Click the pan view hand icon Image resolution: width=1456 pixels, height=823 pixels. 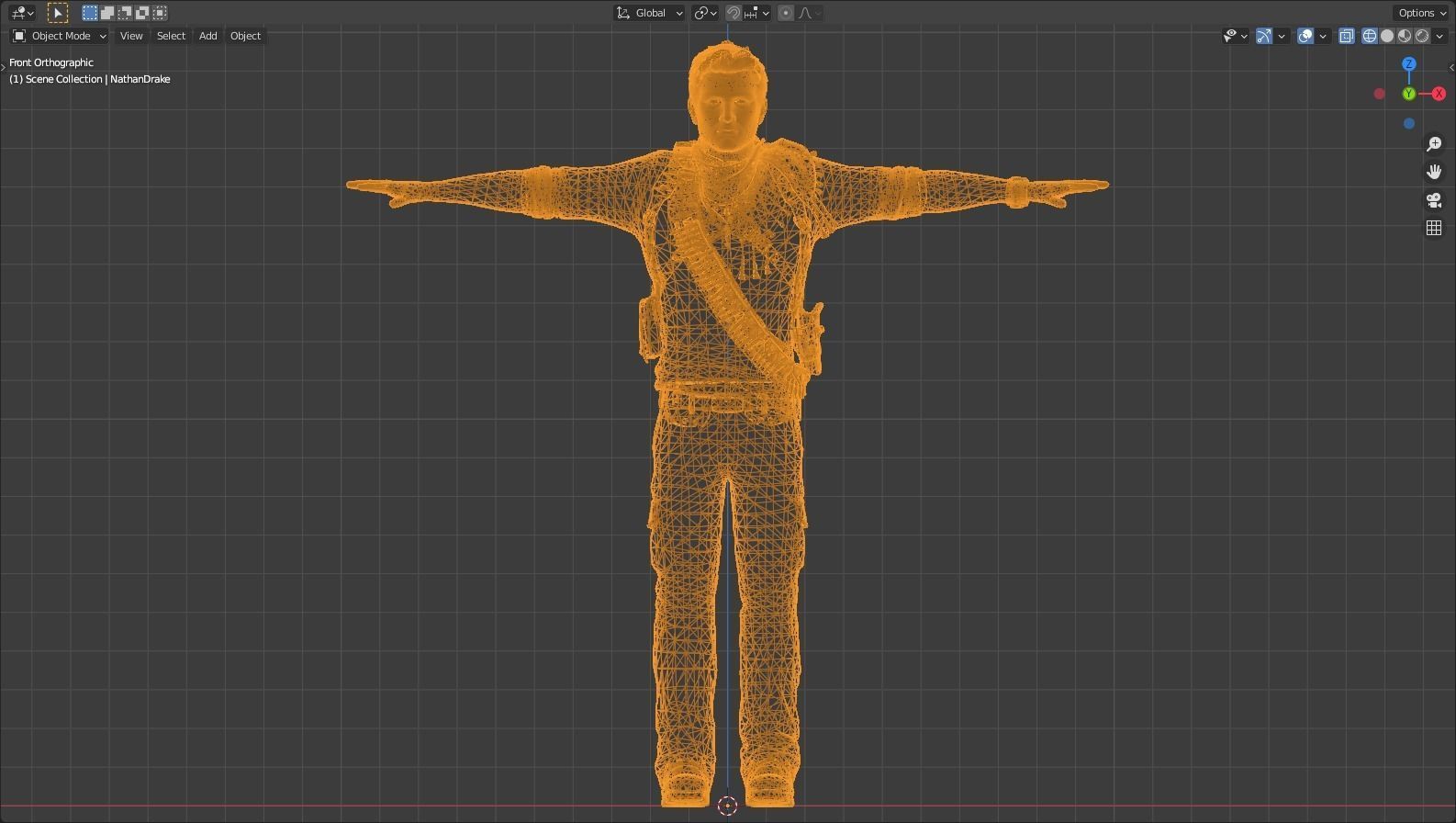[x=1434, y=172]
